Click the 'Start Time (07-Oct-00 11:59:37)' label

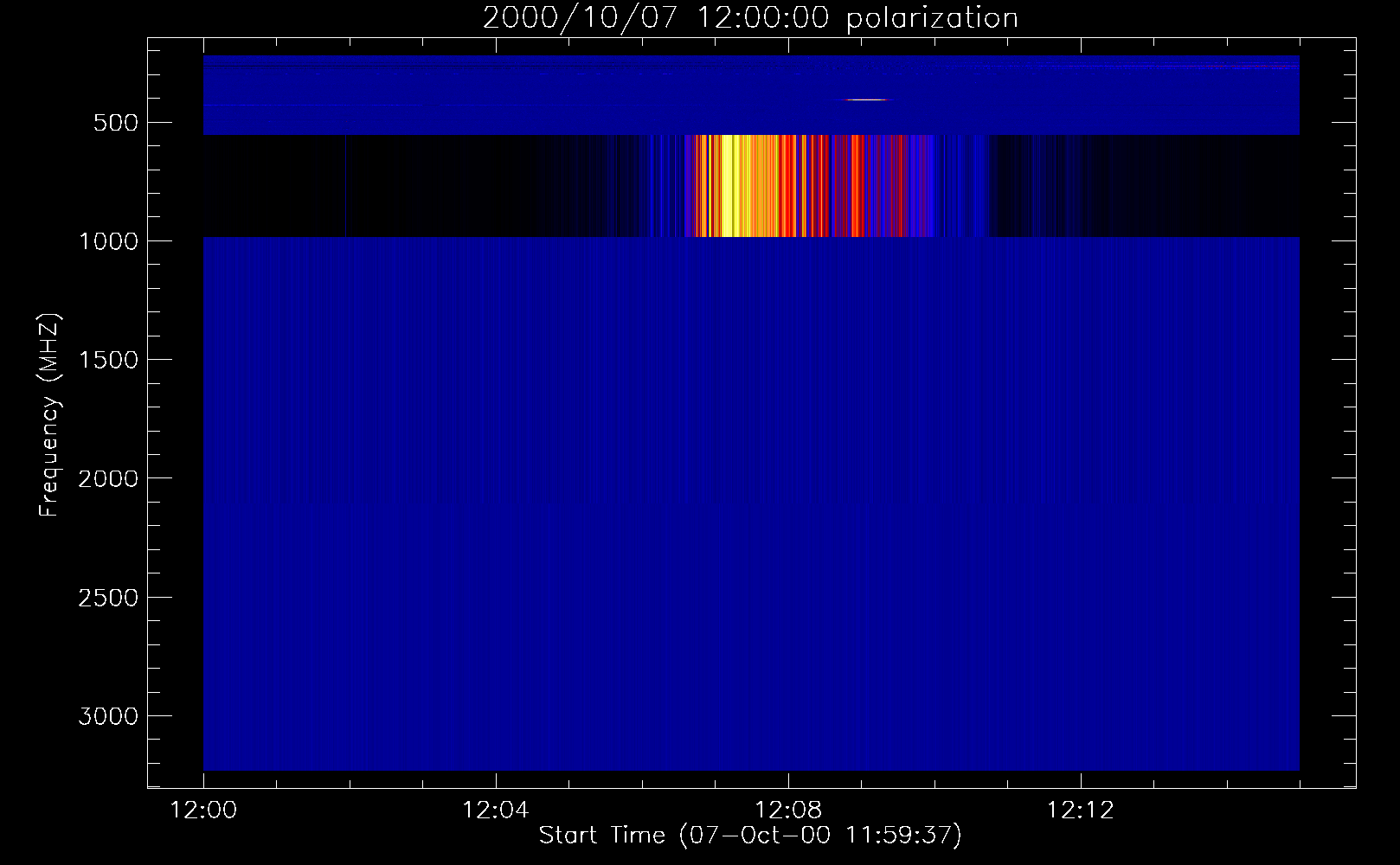[750, 836]
